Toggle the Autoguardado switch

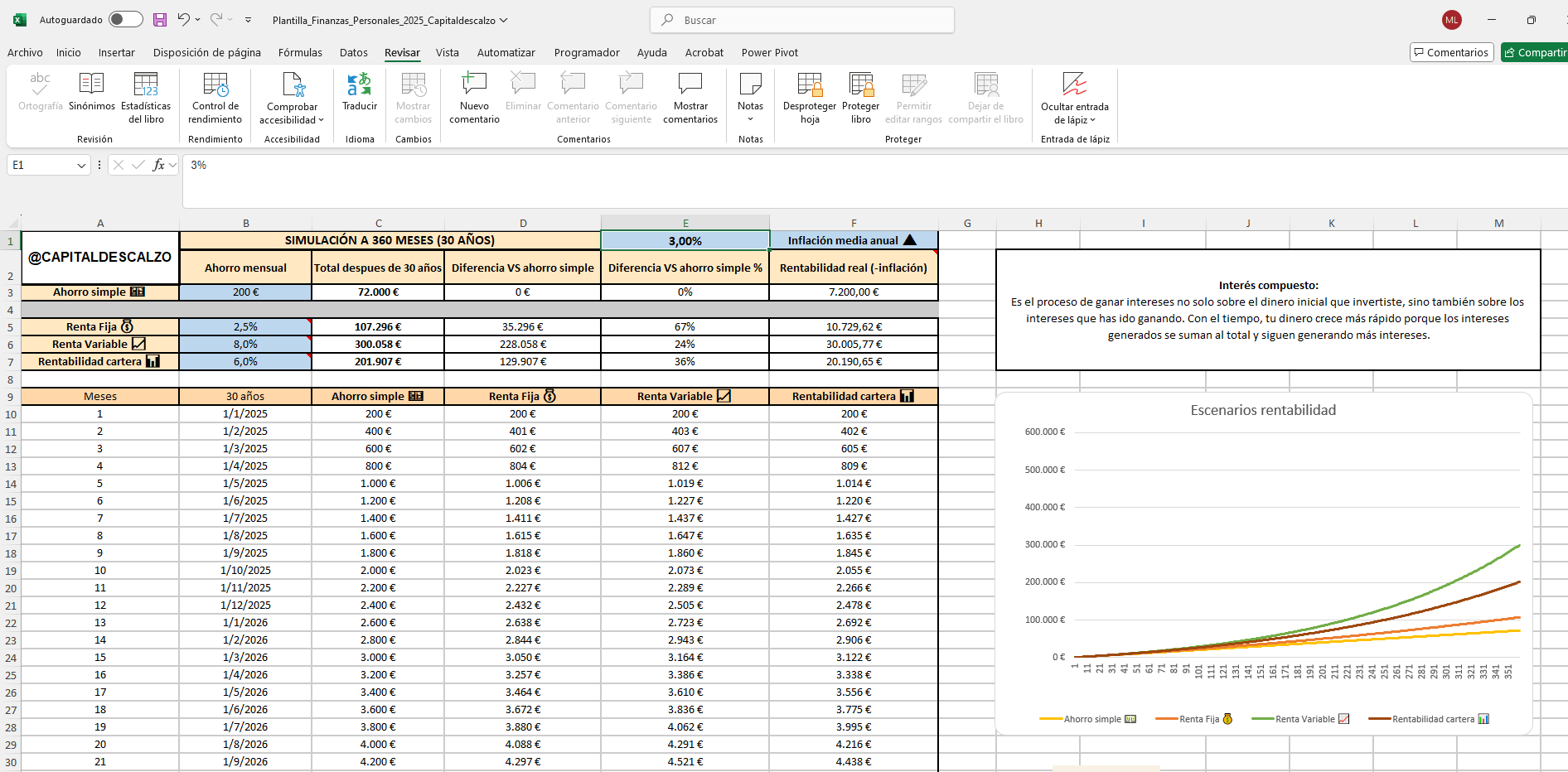(125, 20)
